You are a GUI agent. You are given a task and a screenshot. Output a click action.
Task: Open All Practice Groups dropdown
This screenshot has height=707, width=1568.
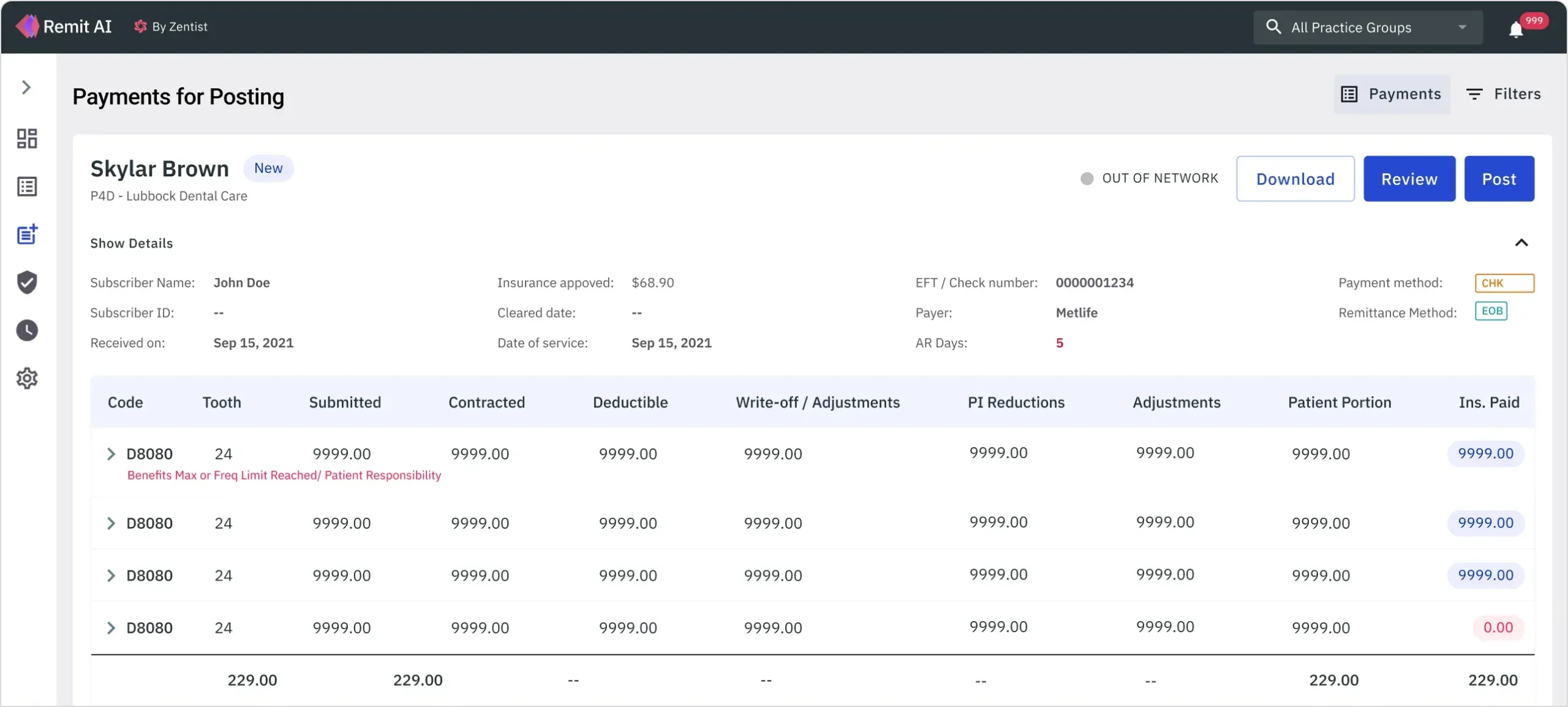(1367, 27)
